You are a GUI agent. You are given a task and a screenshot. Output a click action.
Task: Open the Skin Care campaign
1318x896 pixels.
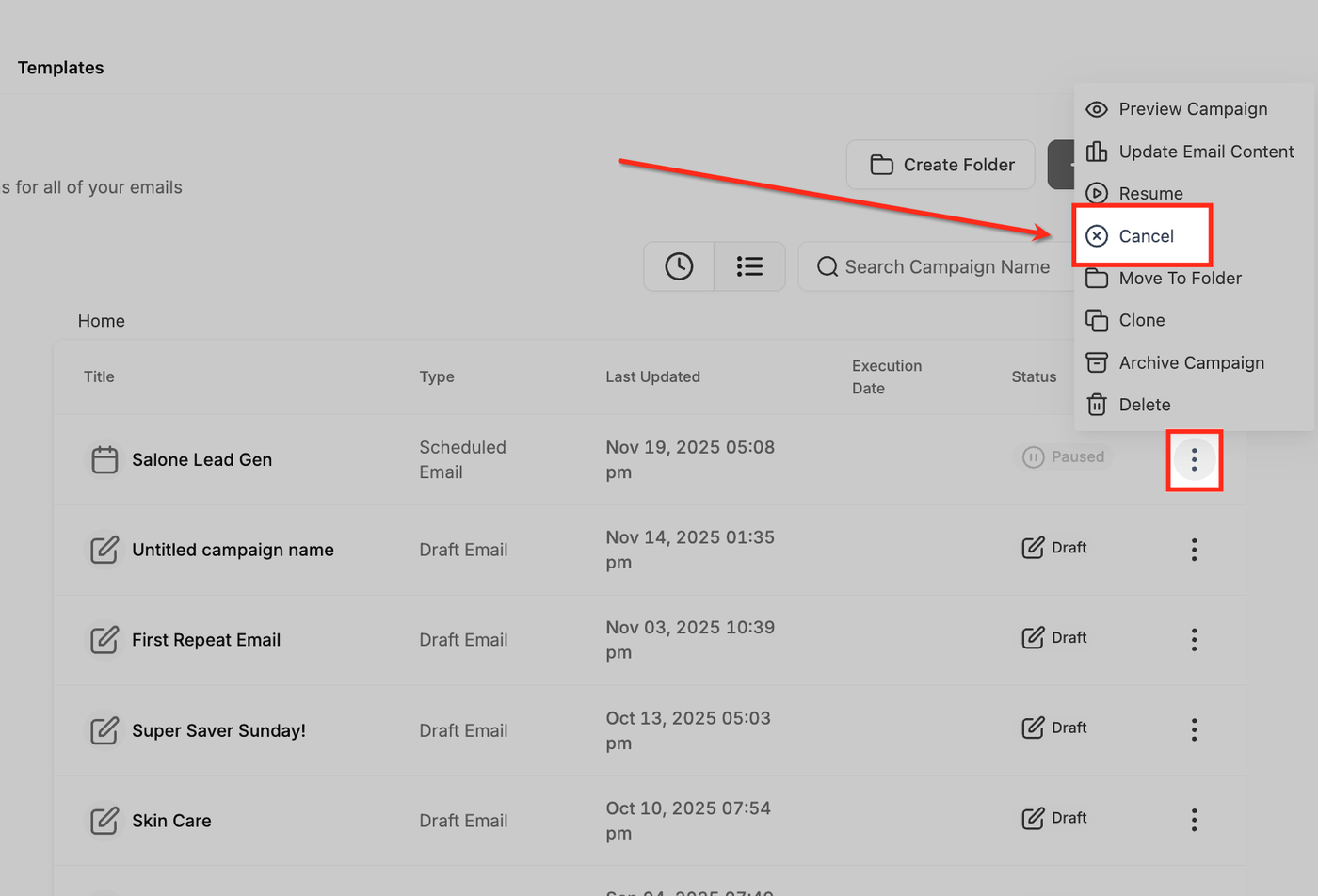[x=171, y=821]
